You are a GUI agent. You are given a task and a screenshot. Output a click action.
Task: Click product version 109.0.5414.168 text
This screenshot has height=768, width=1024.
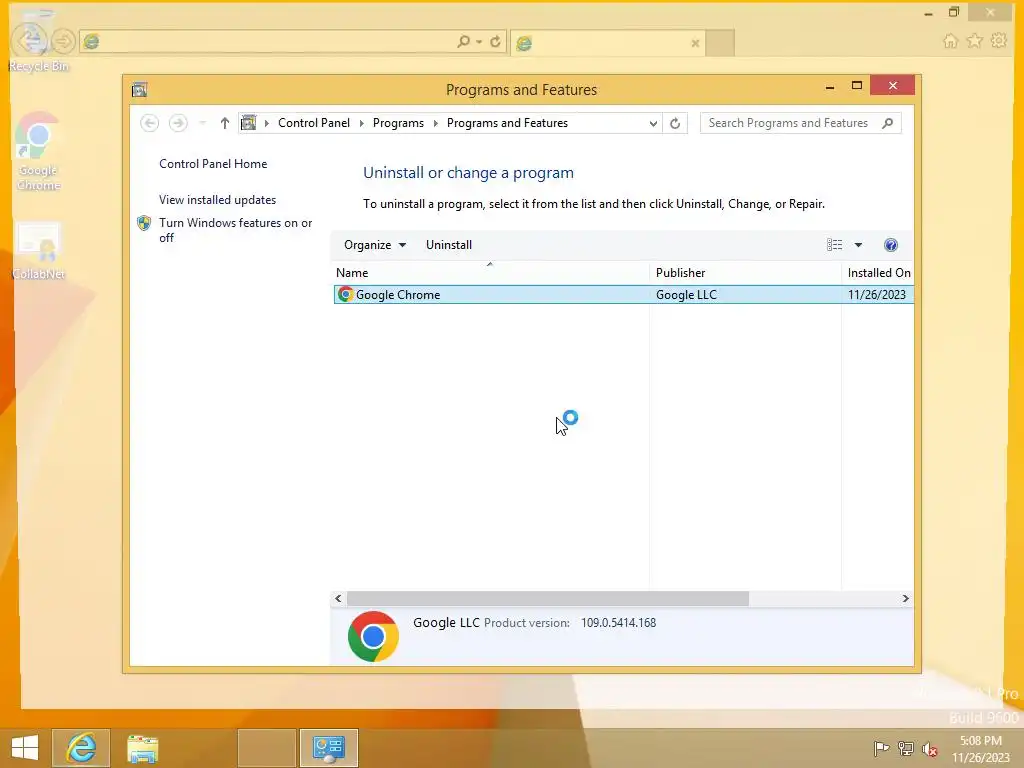click(618, 623)
